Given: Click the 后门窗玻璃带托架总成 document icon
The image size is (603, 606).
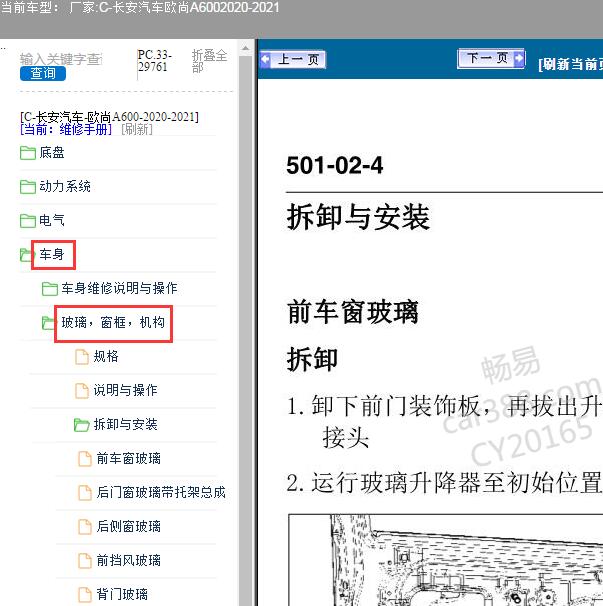Looking at the screenshot, I should [85, 493].
